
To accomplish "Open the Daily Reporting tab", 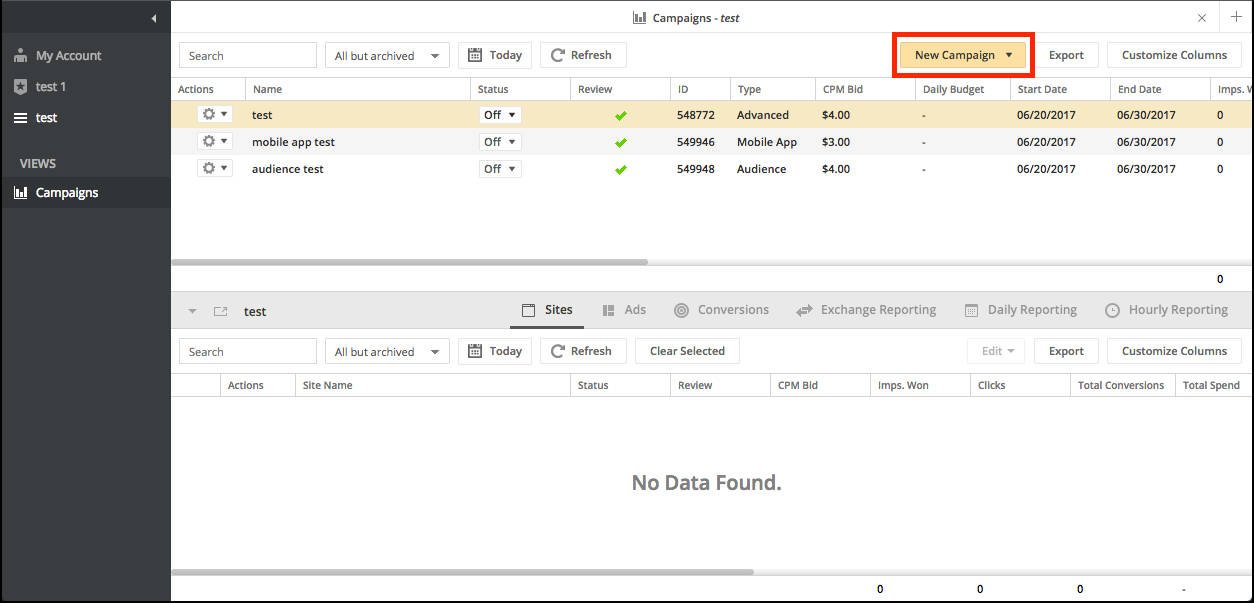I will pos(1021,310).
